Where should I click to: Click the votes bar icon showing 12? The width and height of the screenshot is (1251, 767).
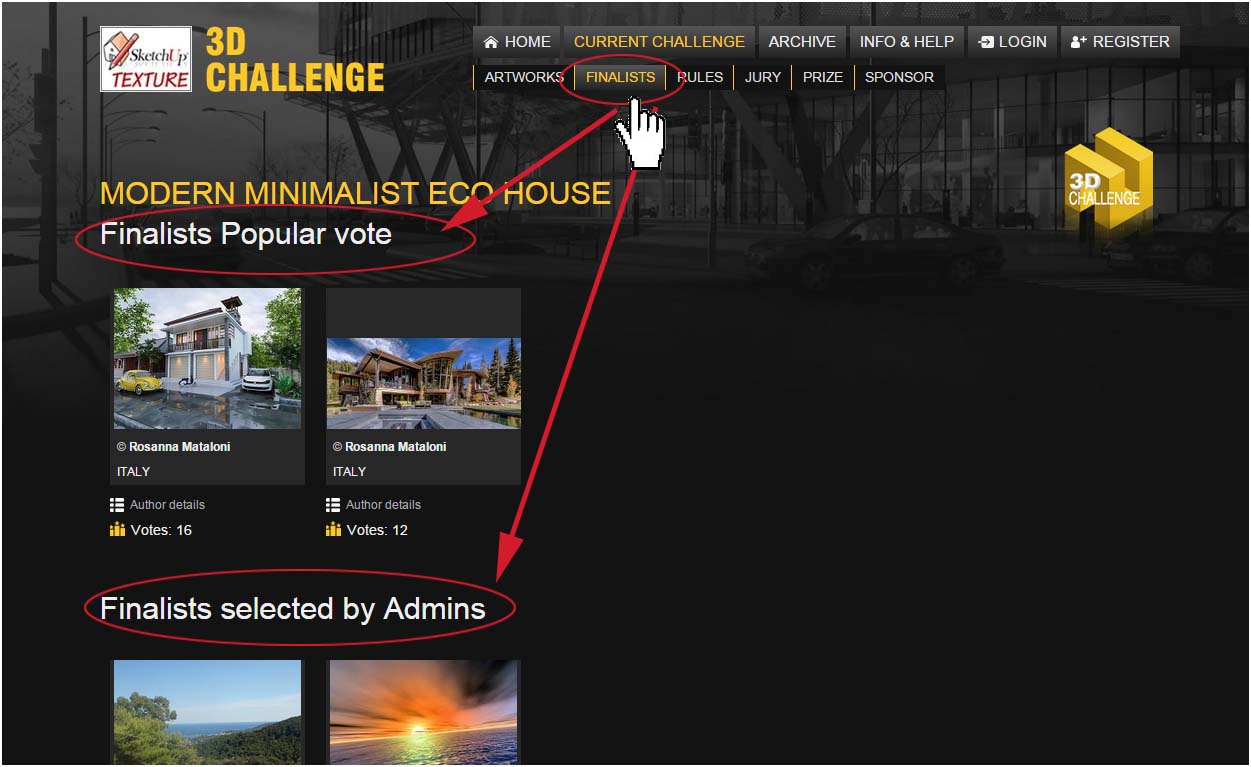[x=333, y=530]
